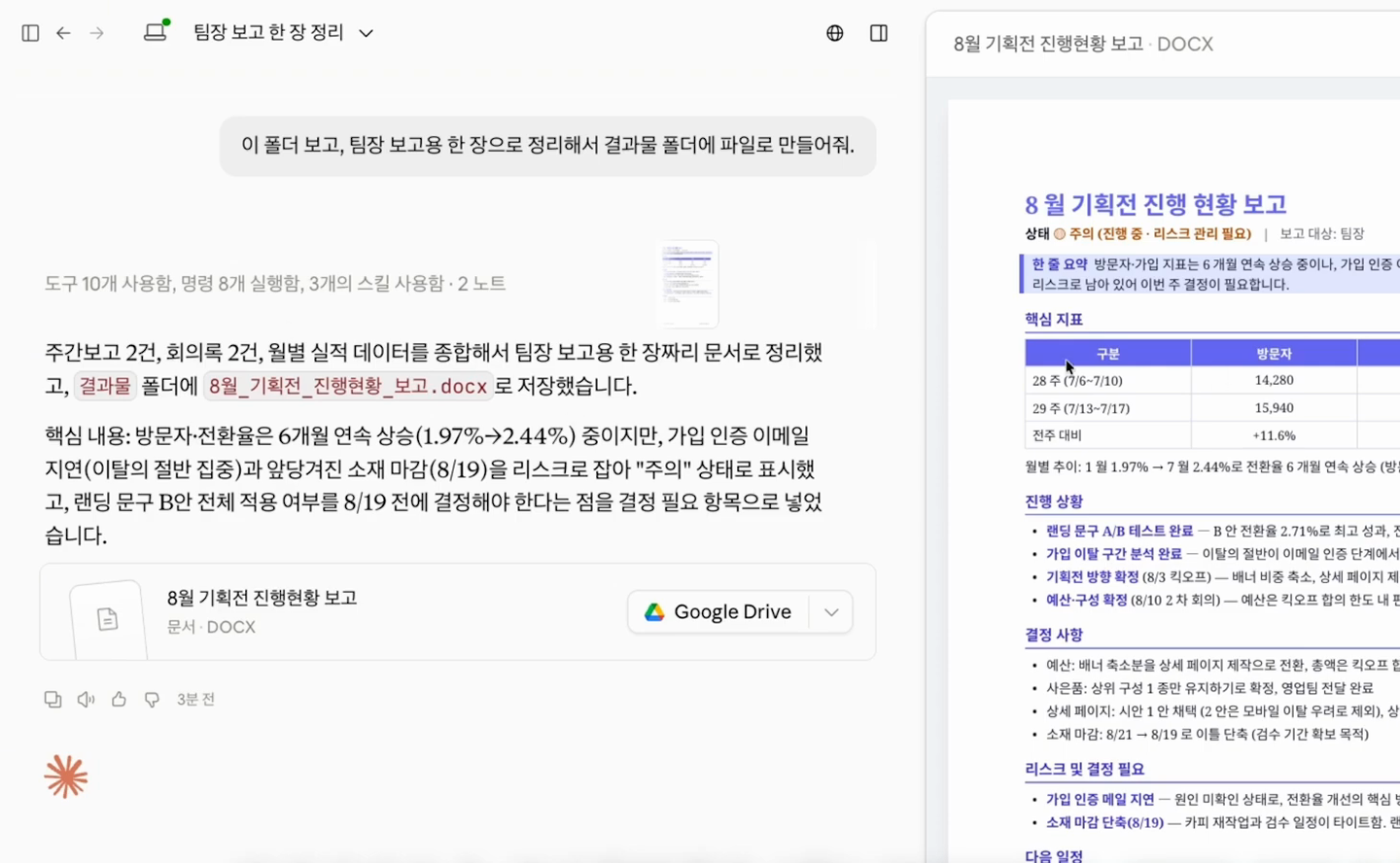Click the 결정 사항 section heading
Viewport: 1400px width, 863px height.
pos(1054,635)
